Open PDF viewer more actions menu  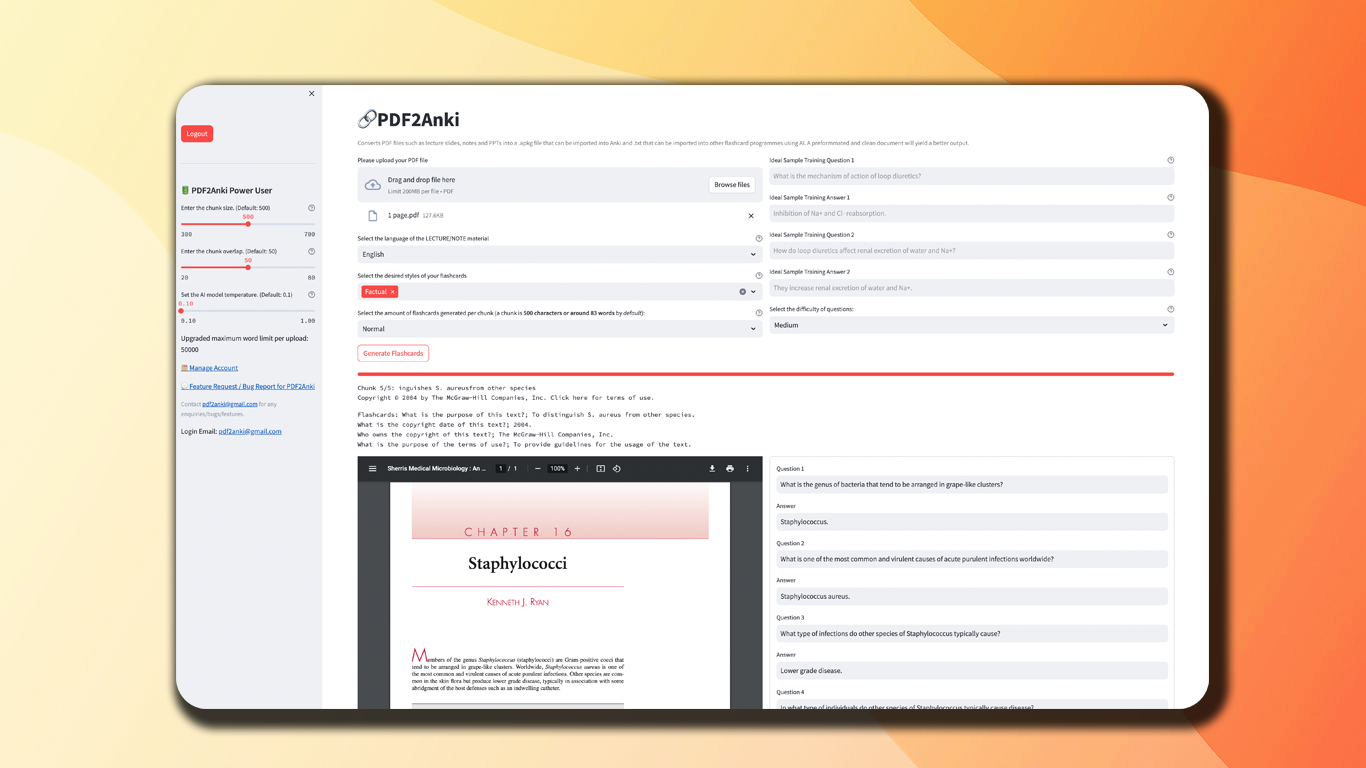pyautogui.click(x=747, y=469)
